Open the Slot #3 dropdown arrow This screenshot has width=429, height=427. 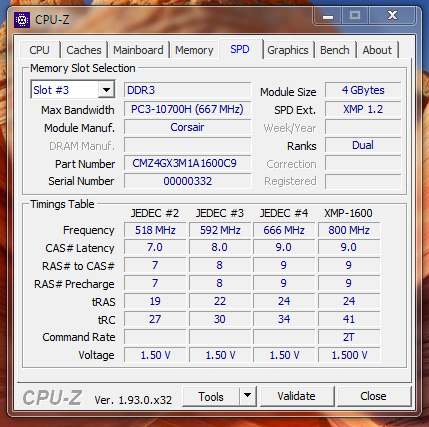tap(106, 90)
